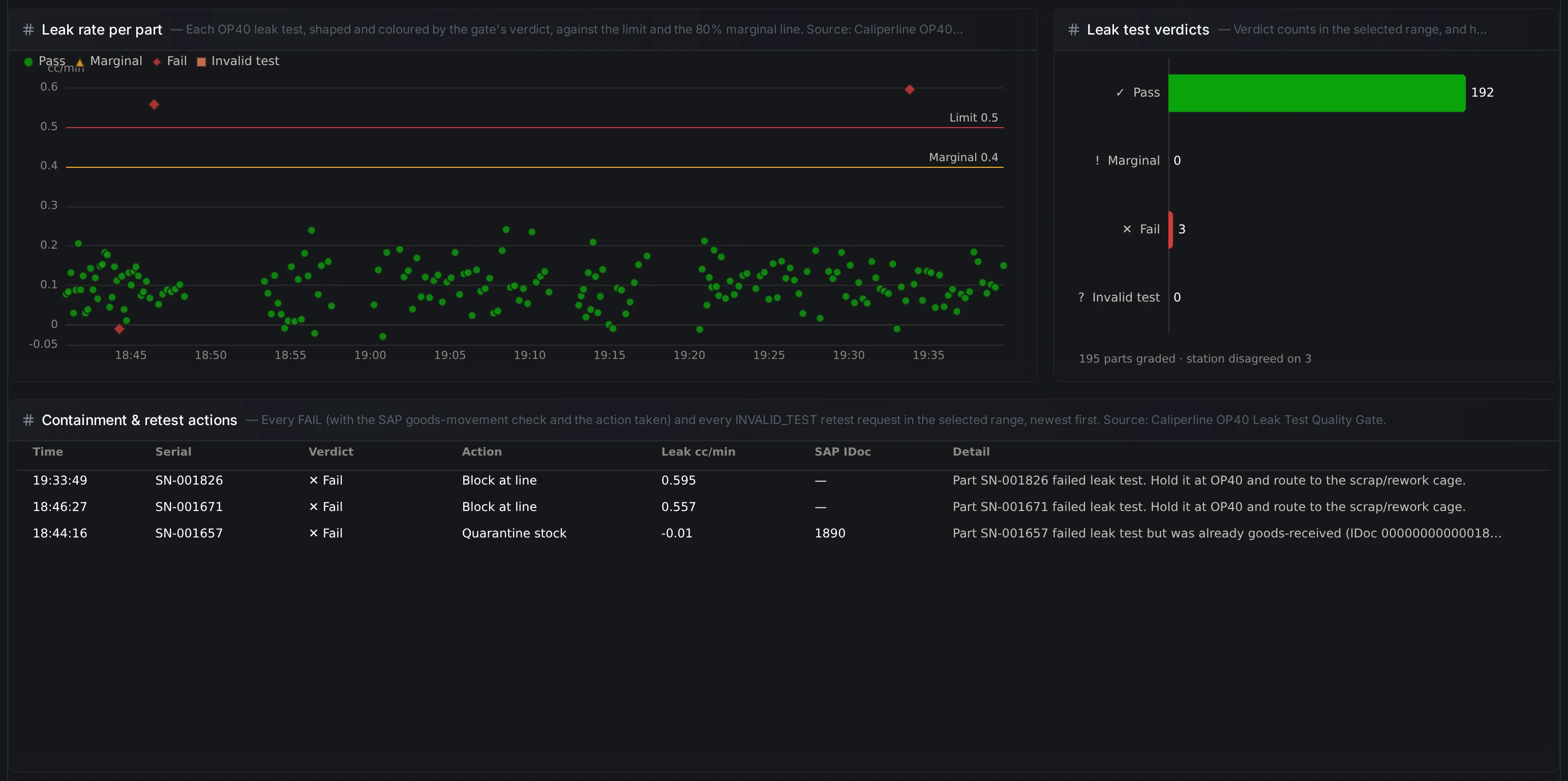
Task: Sort by the Action column header
Action: (482, 452)
